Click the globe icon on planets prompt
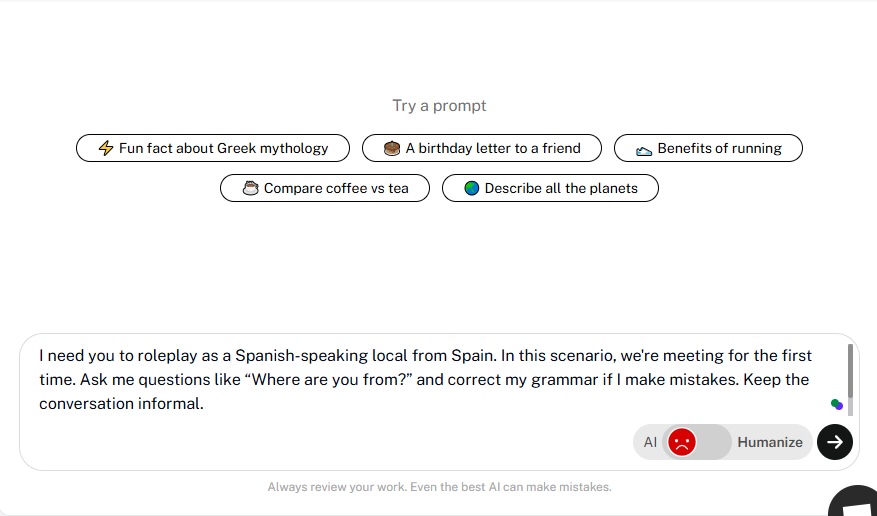Viewport: 877px width, 516px height. click(x=471, y=188)
